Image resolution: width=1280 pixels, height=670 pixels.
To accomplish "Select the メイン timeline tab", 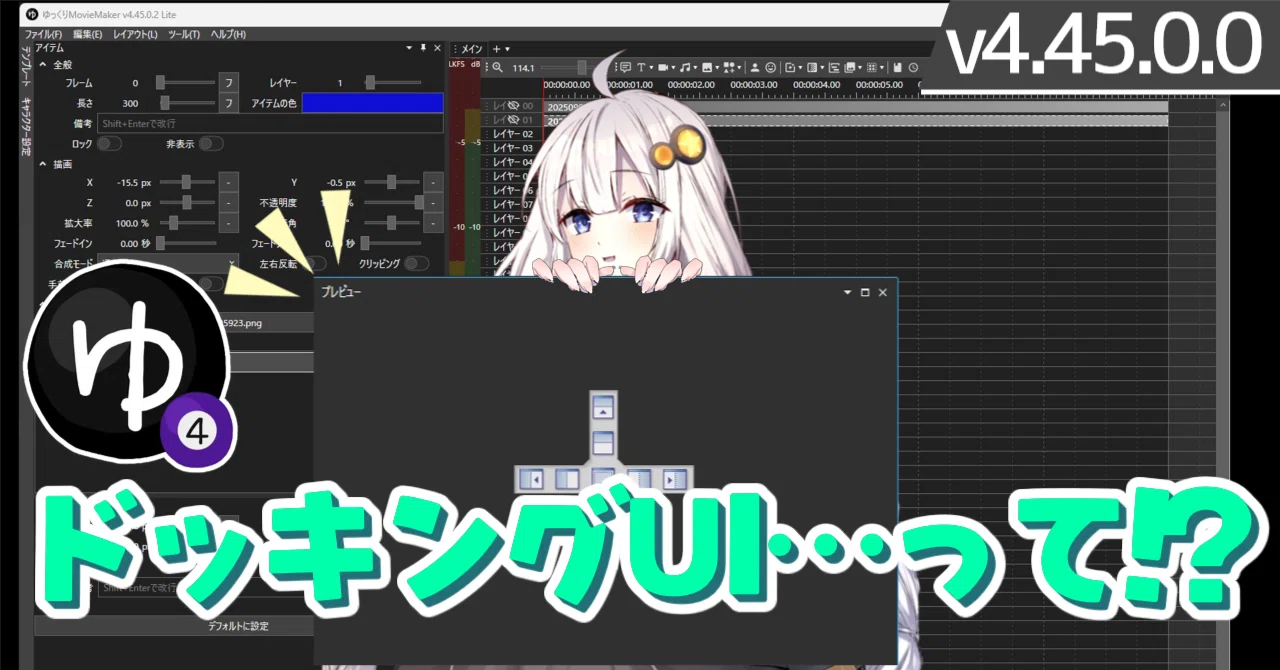I will [x=472, y=48].
